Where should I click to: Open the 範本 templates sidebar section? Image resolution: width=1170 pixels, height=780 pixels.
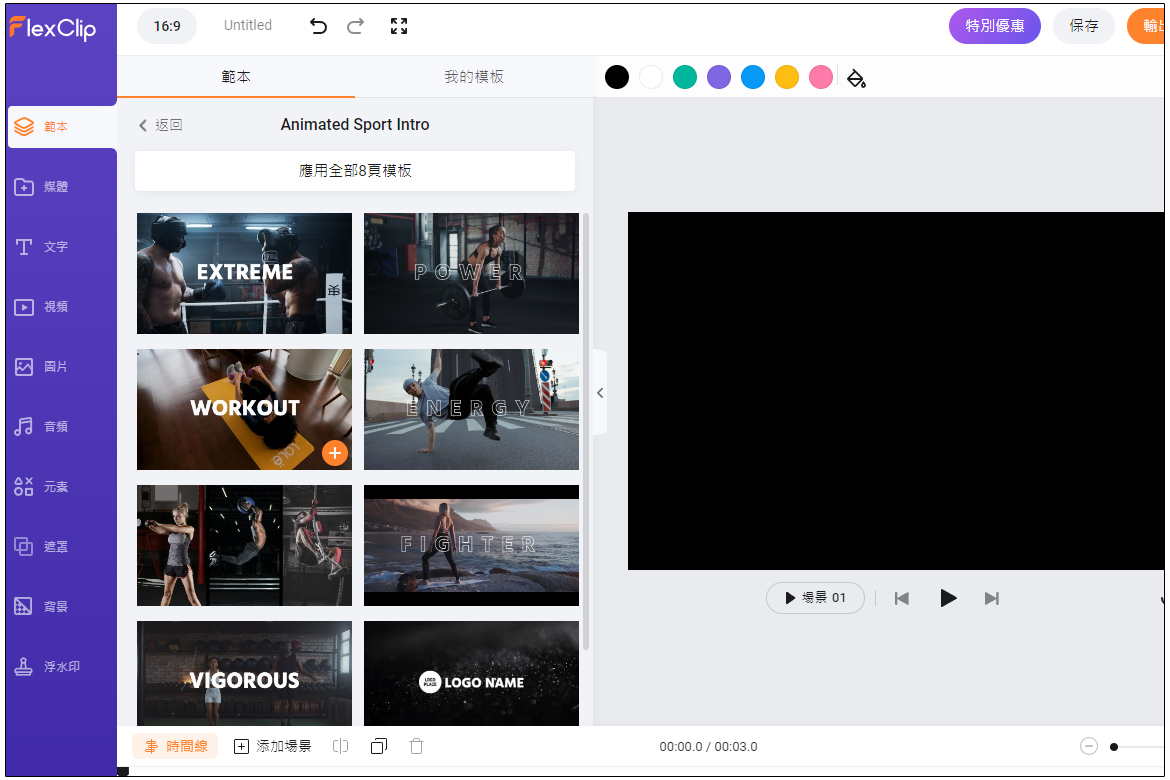pos(61,127)
